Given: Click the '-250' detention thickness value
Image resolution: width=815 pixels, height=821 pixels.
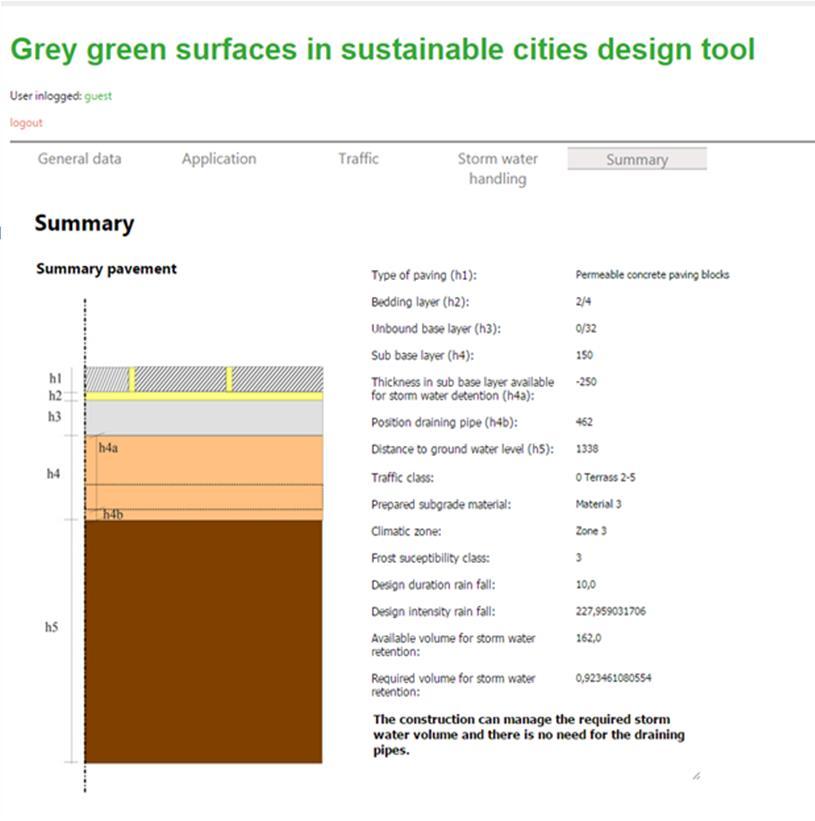Looking at the screenshot, I should pyautogui.click(x=586, y=382).
